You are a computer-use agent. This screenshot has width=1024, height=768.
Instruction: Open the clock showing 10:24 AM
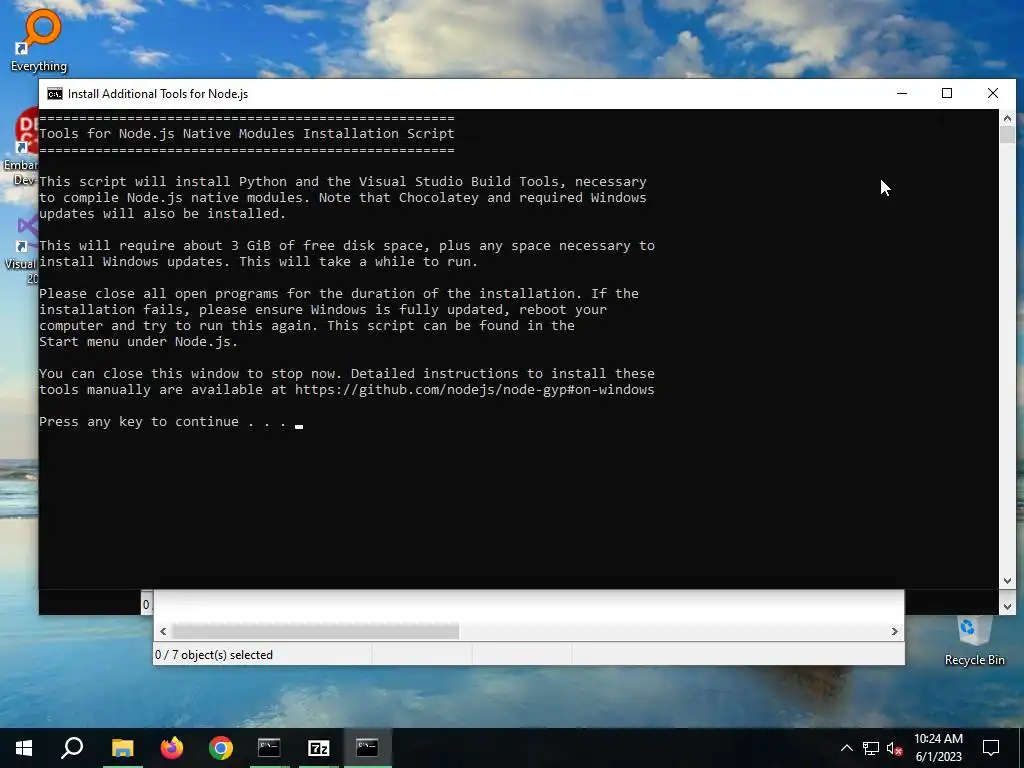(938, 748)
